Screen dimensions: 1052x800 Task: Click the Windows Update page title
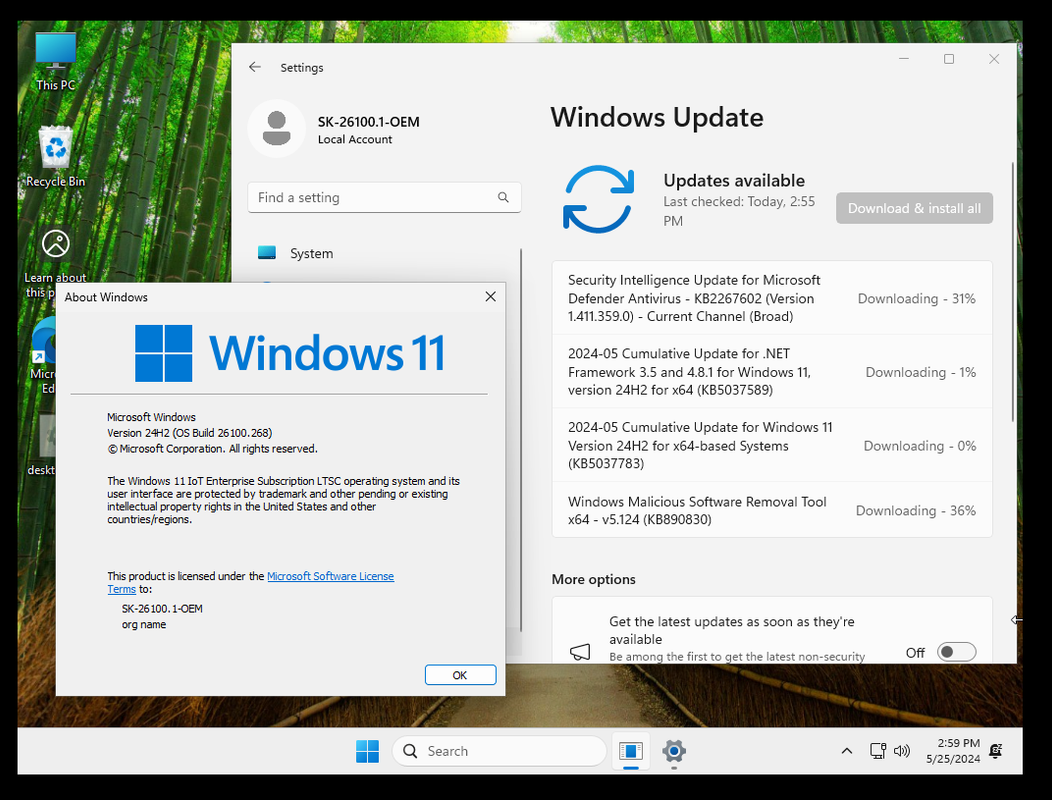657,117
